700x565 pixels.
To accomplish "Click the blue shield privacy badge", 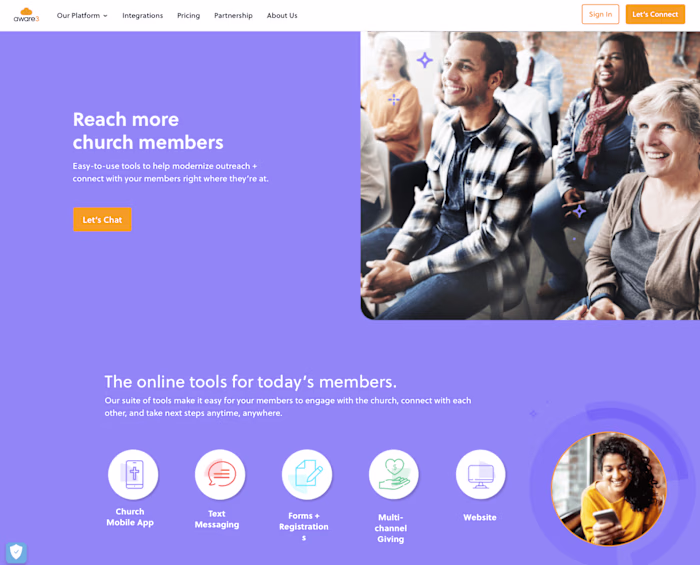I will pos(16,553).
